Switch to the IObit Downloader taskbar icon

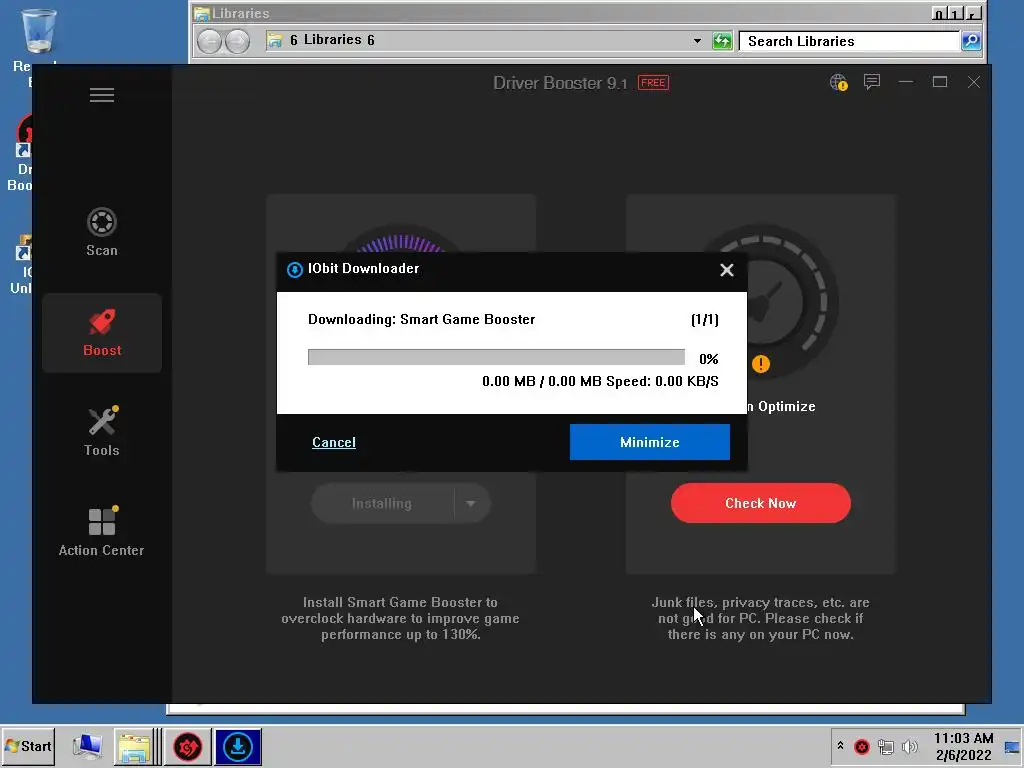point(238,746)
